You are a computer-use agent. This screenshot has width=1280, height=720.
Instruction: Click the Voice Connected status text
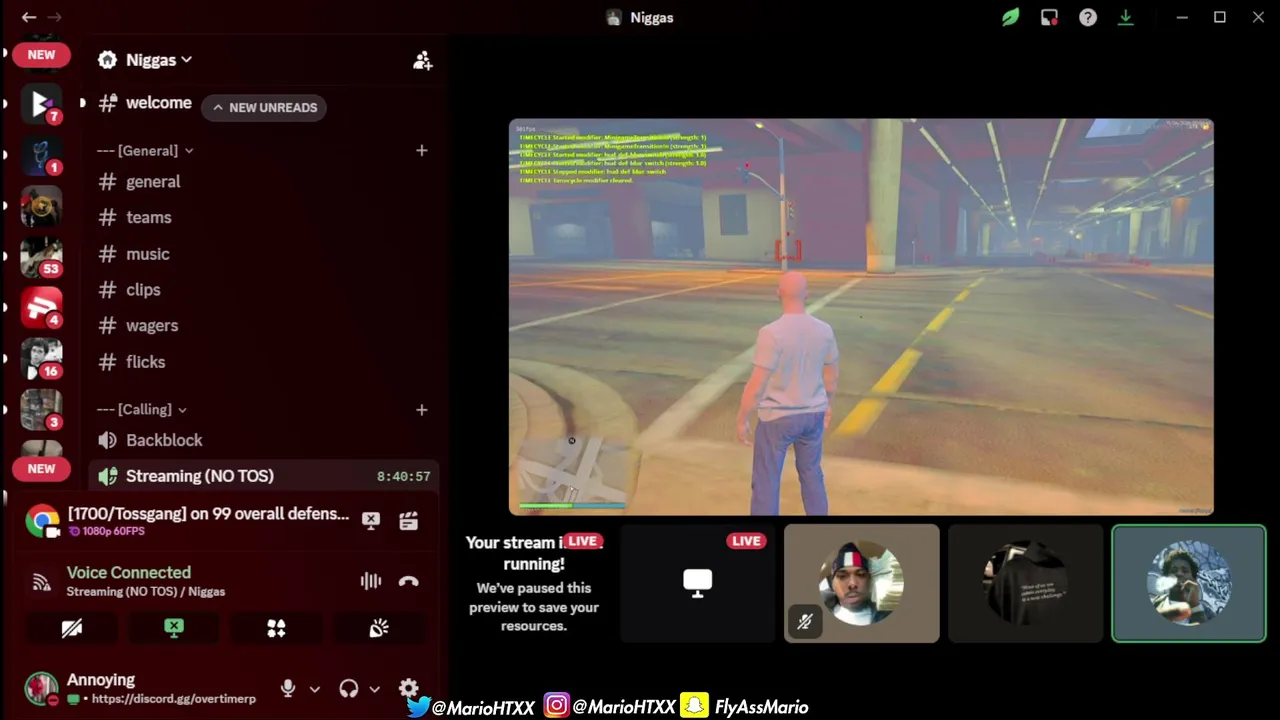128,572
